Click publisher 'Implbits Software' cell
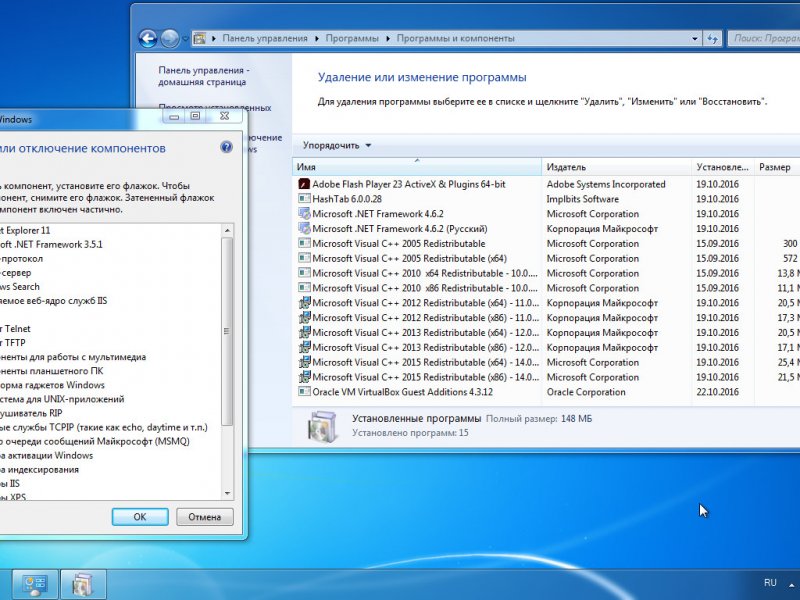This screenshot has height=600, width=800. coord(583,199)
